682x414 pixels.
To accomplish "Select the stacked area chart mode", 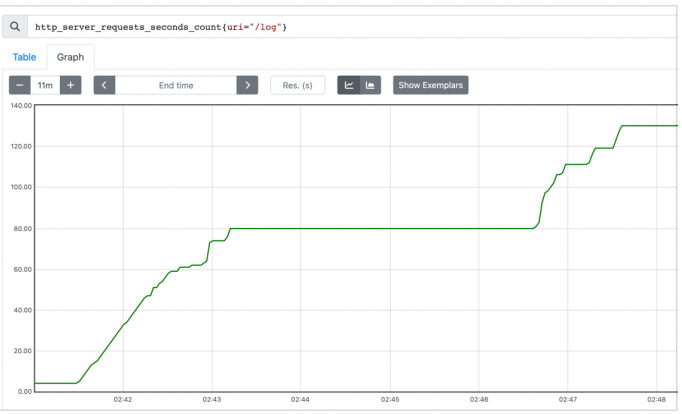I will click(x=370, y=85).
